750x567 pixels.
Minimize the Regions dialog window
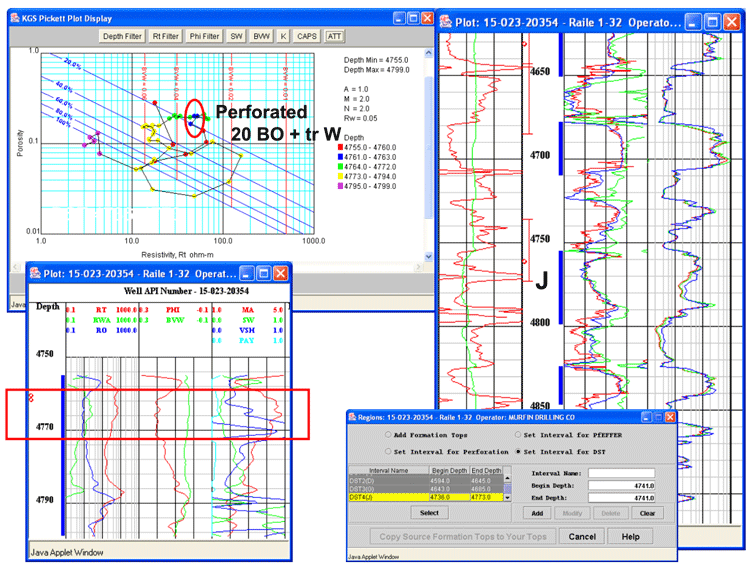[x=646, y=417]
